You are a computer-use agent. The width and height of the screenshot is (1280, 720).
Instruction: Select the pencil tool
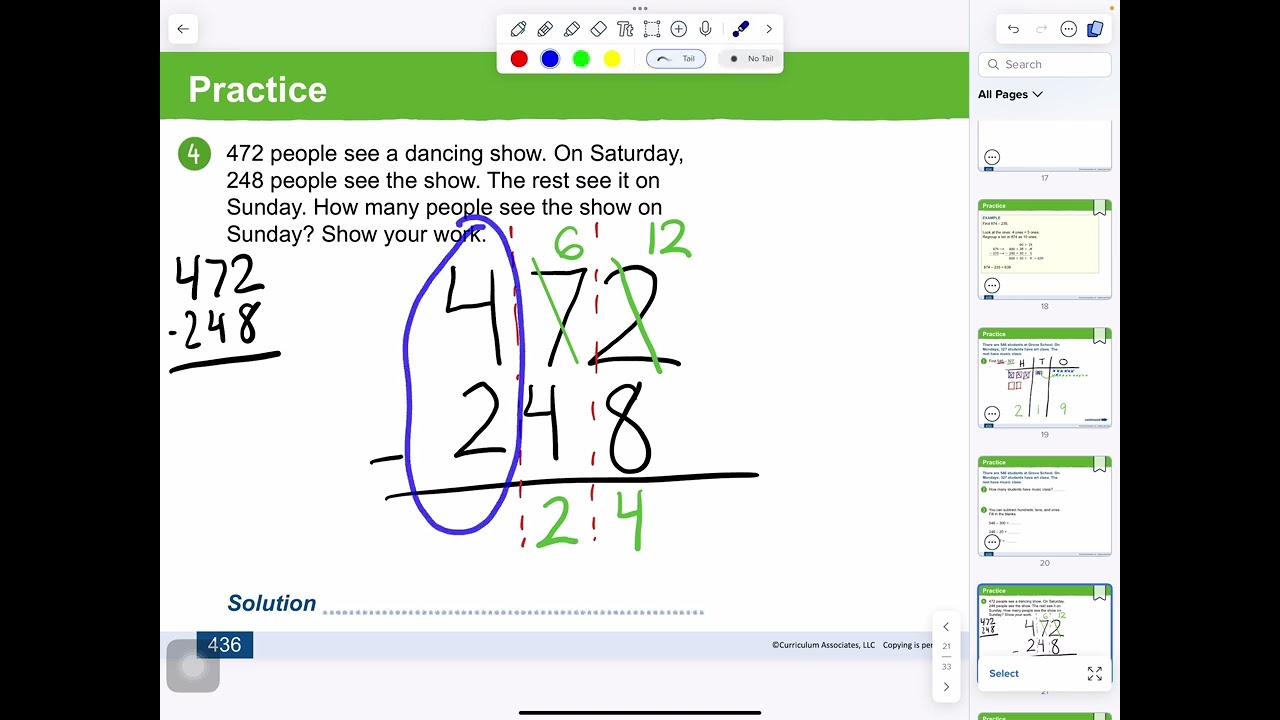(x=545, y=29)
